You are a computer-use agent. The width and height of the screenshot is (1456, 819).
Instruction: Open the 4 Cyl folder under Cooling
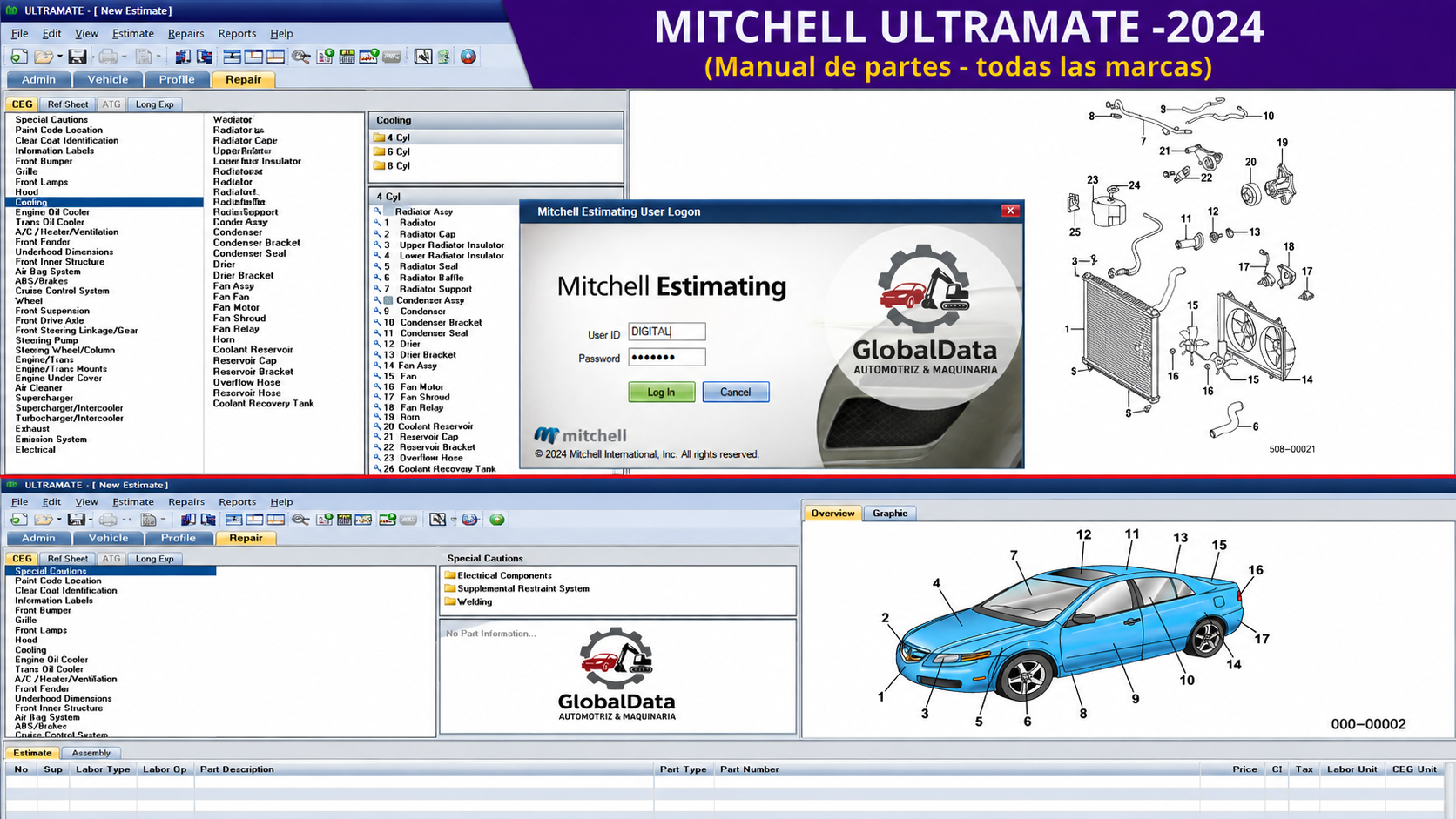392,138
